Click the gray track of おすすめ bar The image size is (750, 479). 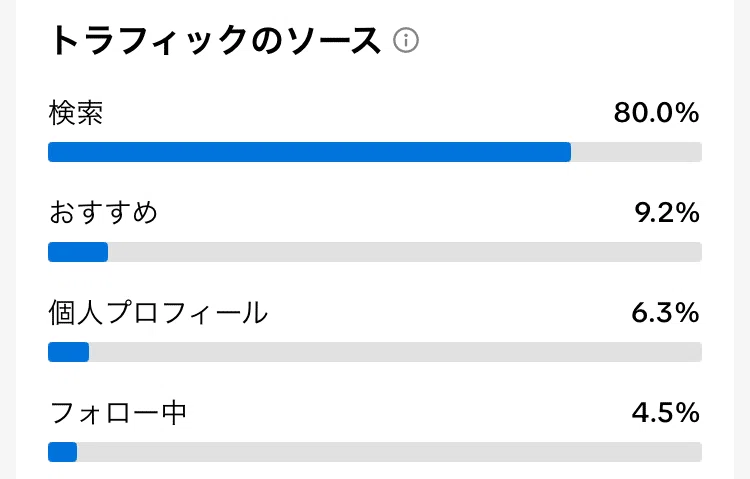pyautogui.click(x=405, y=252)
